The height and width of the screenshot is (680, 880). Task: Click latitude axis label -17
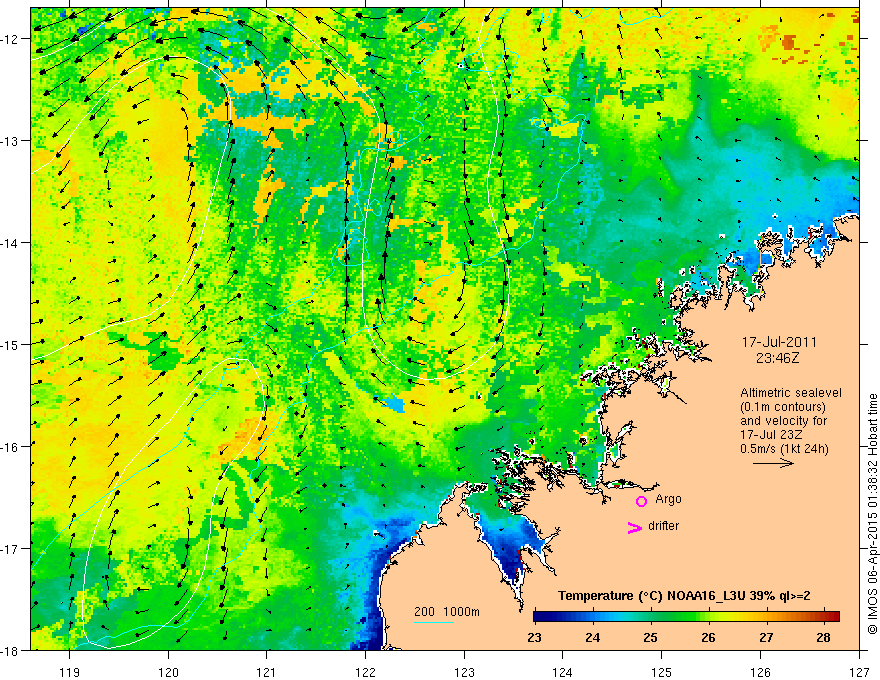click(11, 549)
